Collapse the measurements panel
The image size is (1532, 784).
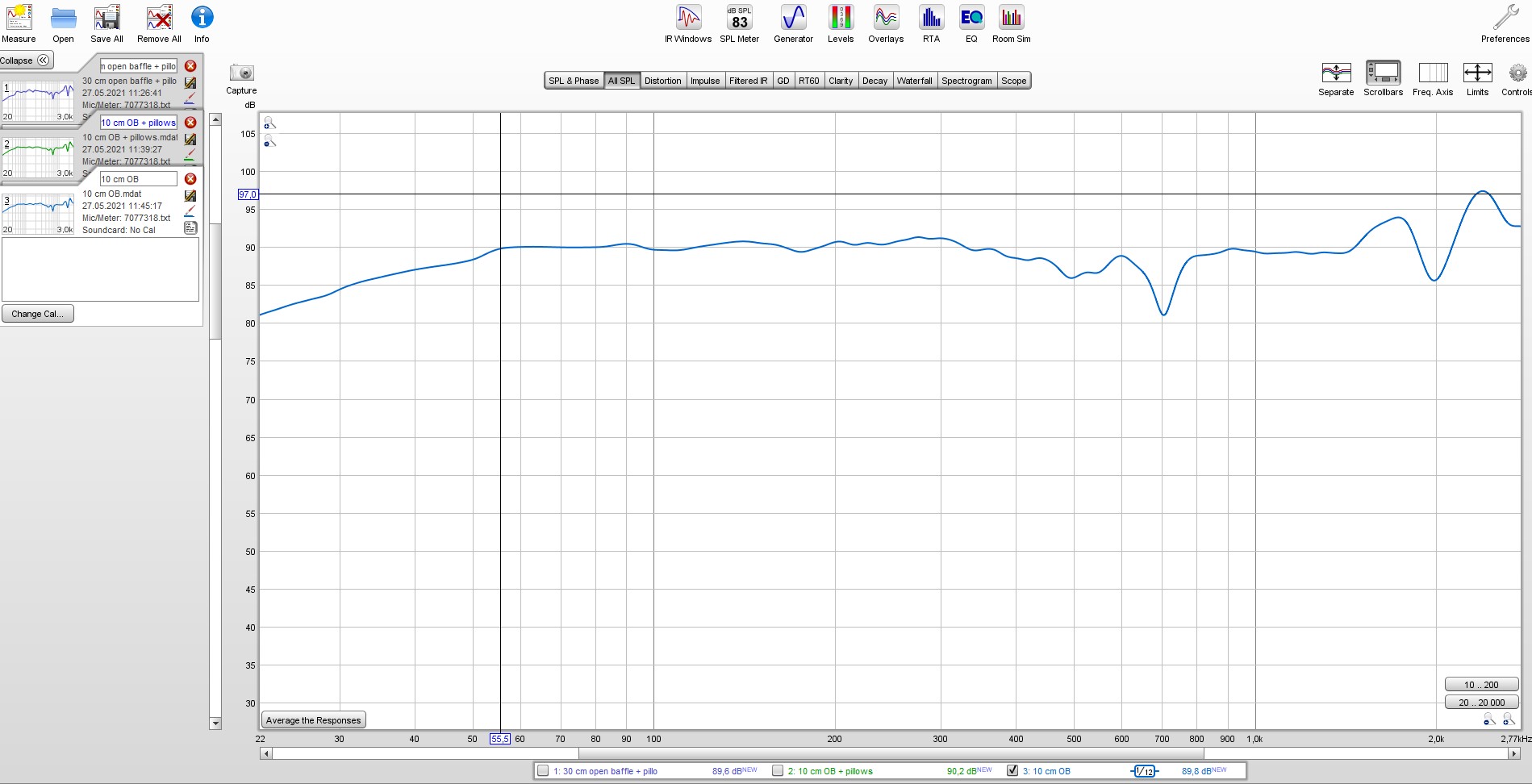coord(27,60)
